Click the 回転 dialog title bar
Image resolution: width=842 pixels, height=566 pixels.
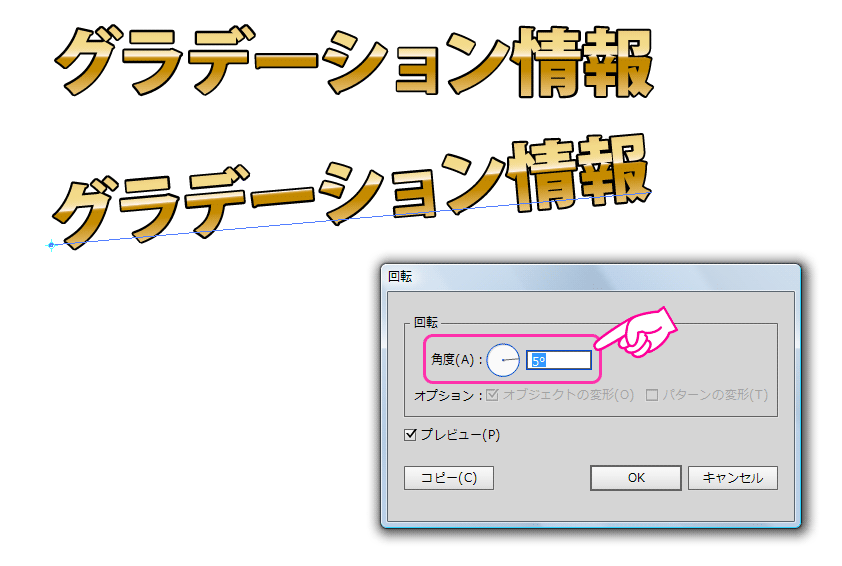tap(591, 277)
